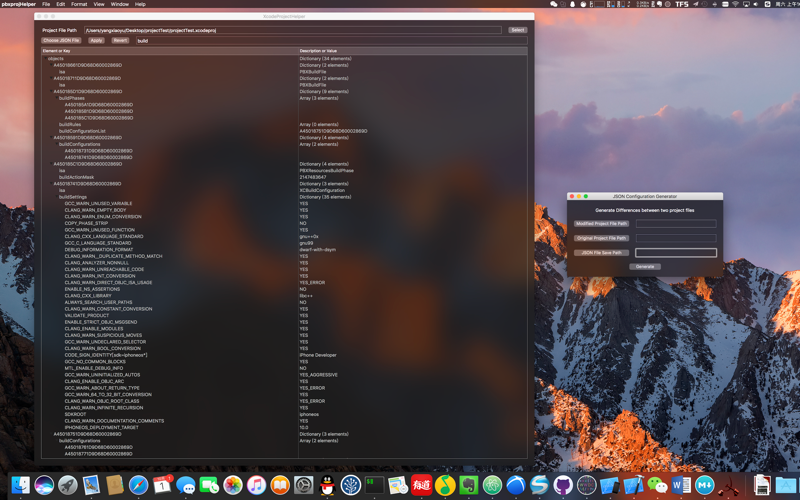Image resolution: width=800 pixels, height=500 pixels.
Task: Collapse the buildSettings disclosure triangle
Action: pyautogui.click(x=56, y=197)
